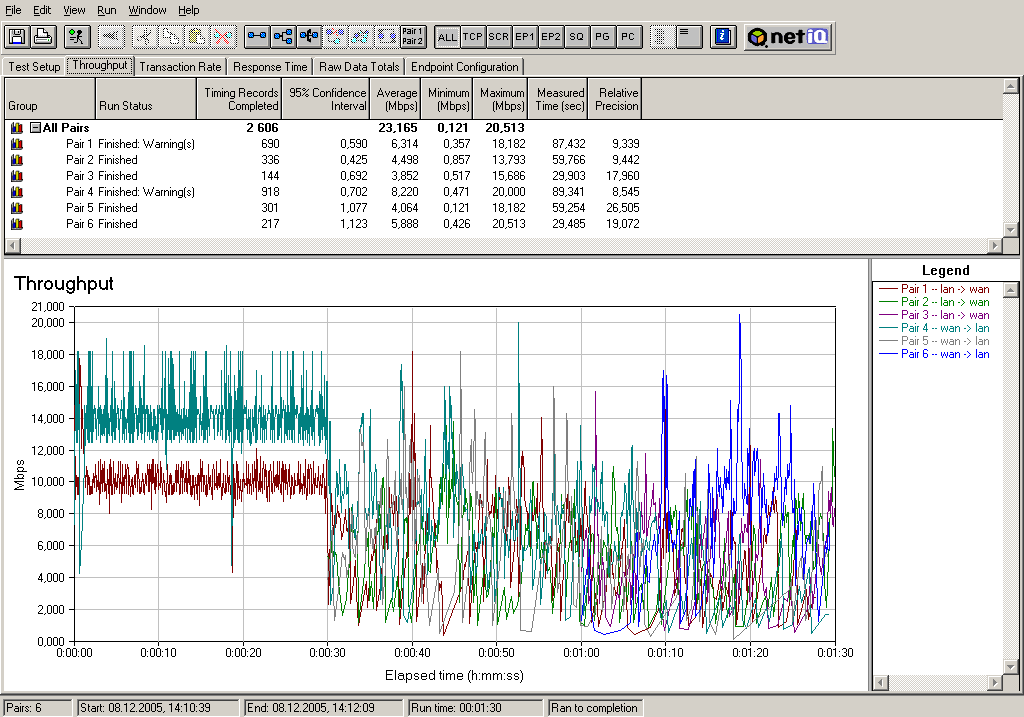Open the Window menu

(148, 10)
